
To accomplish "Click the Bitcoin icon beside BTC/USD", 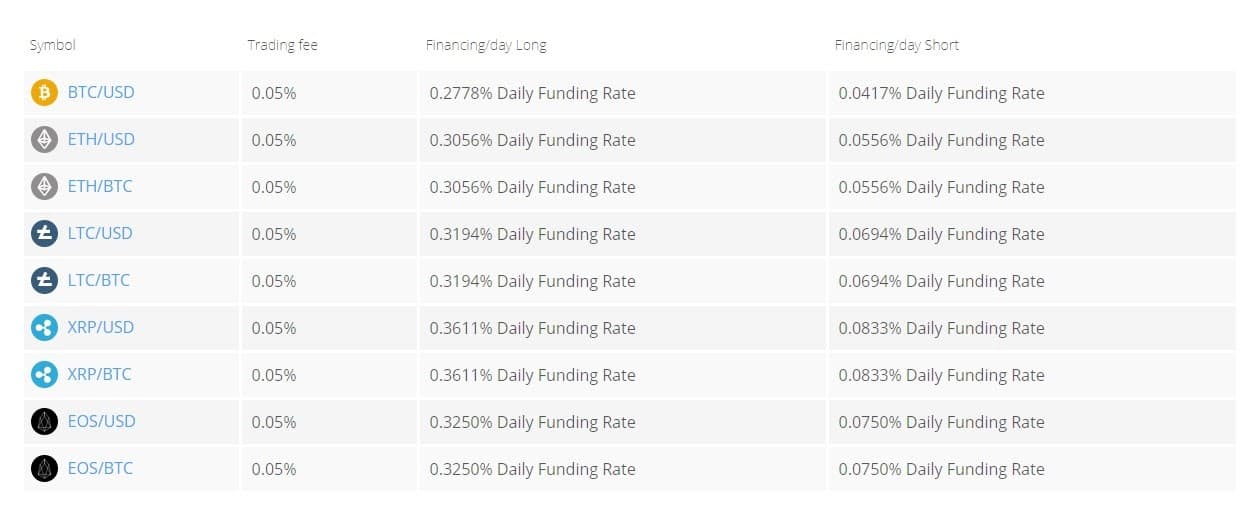I will pos(44,93).
